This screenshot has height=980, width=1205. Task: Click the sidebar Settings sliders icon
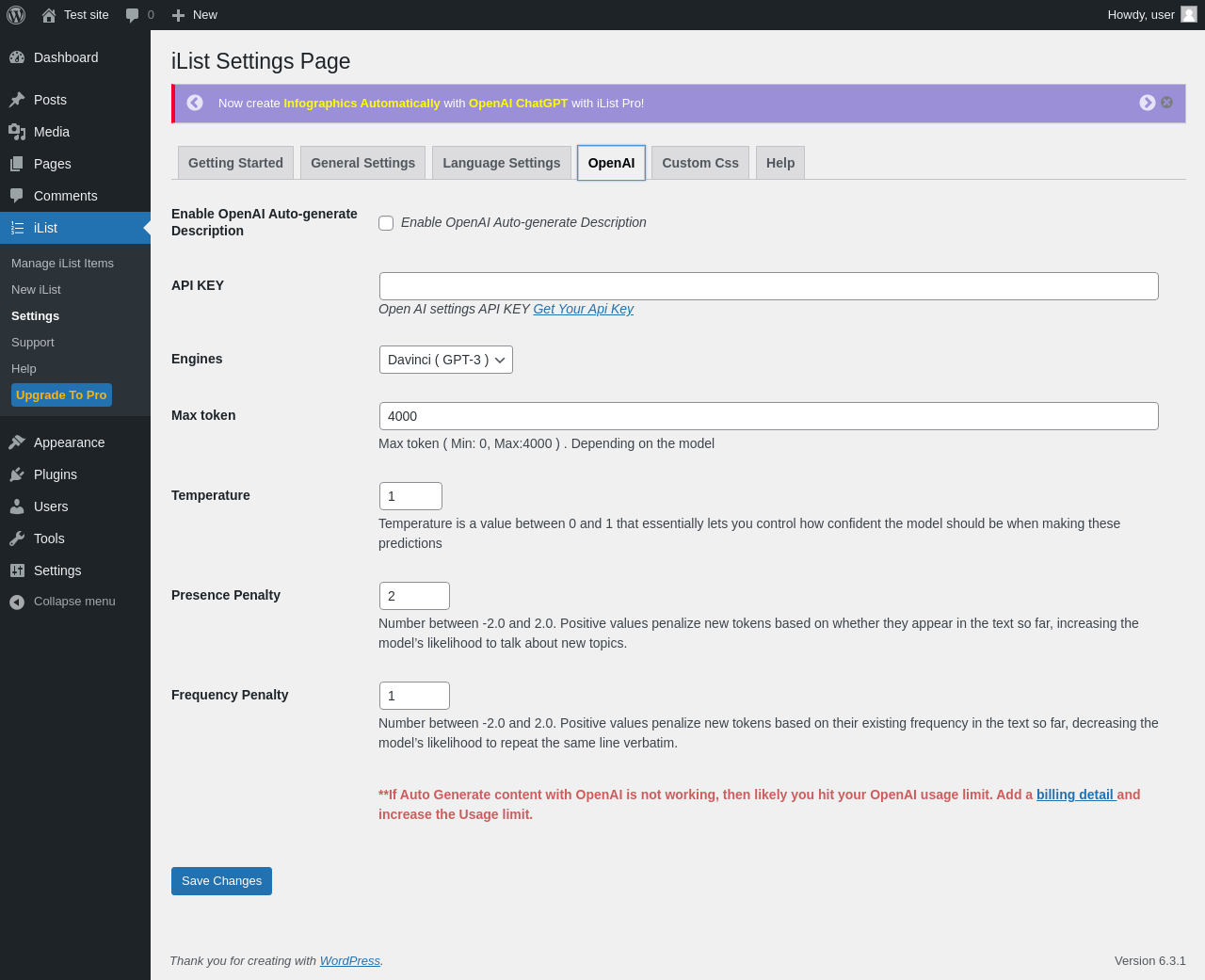coord(17,570)
